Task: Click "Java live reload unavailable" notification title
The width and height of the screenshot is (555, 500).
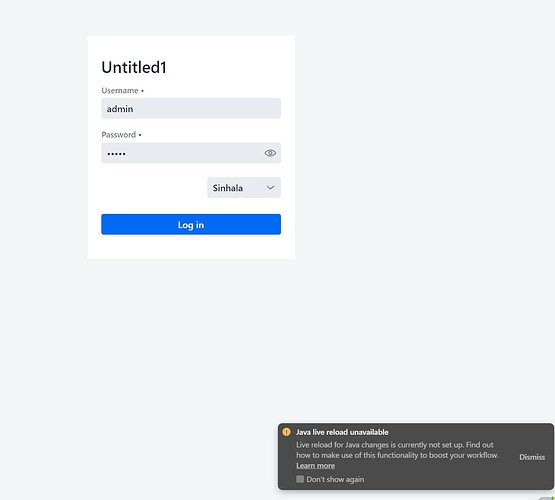Action: pyautogui.click(x=342, y=432)
